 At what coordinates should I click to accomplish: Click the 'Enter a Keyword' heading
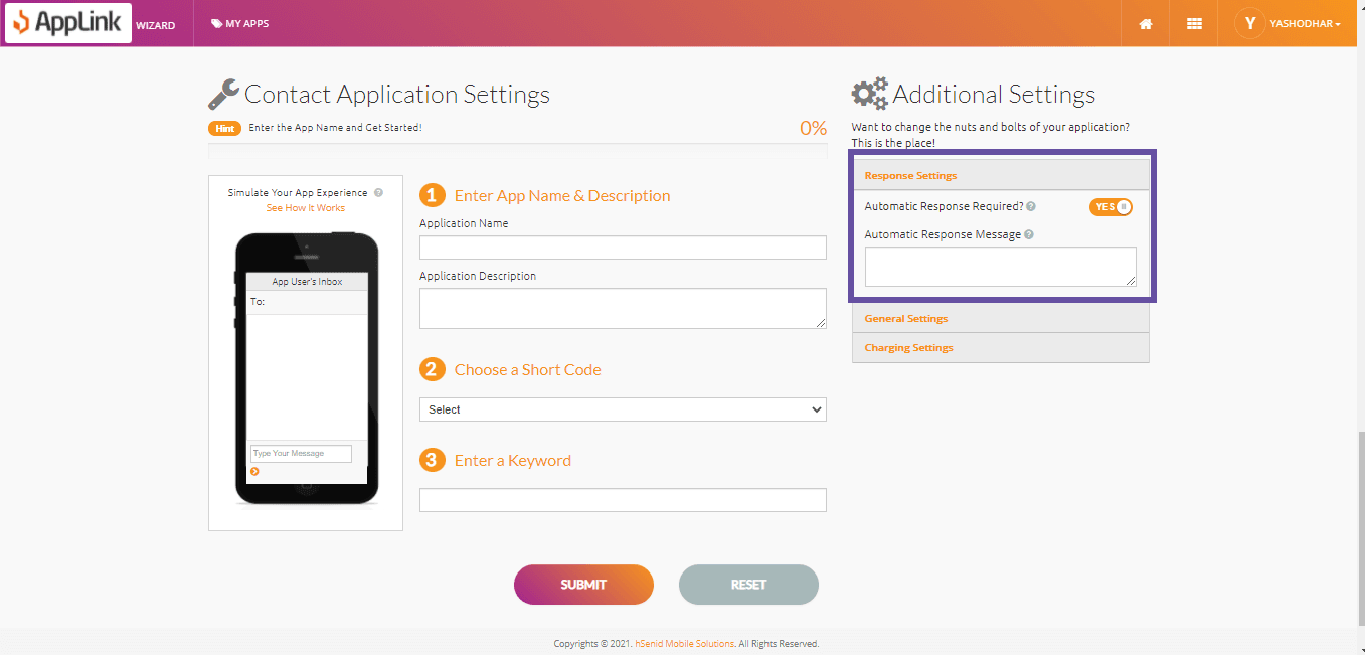click(513, 460)
